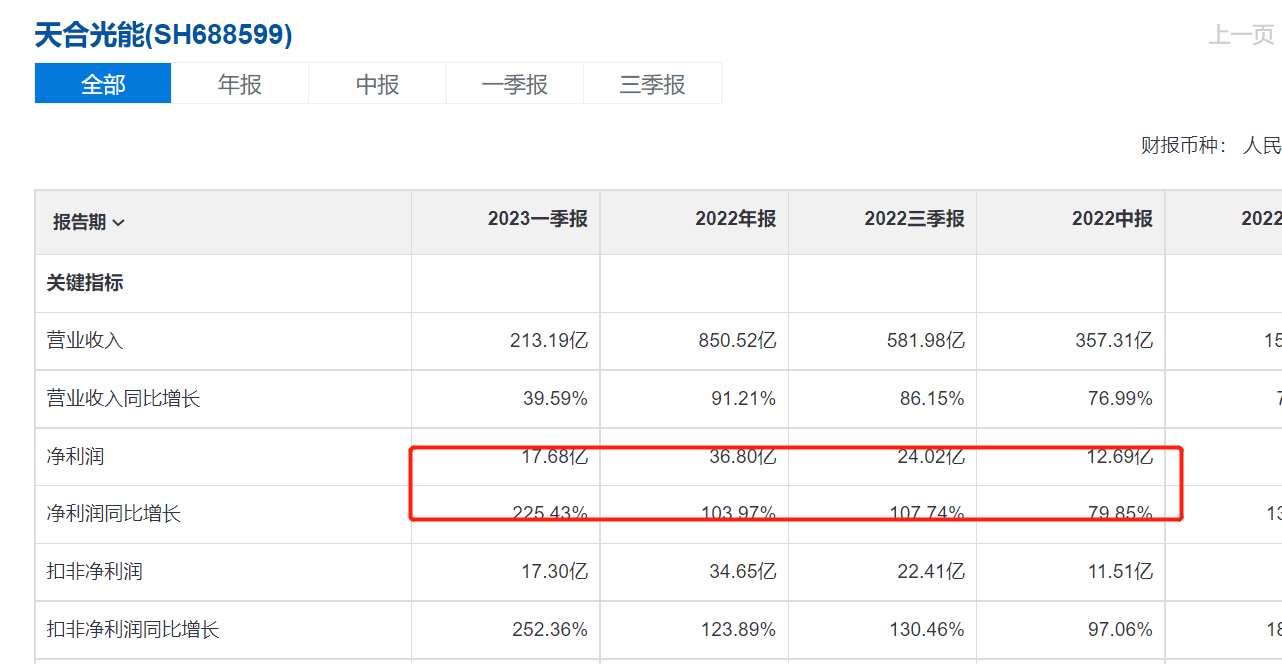Image resolution: width=1282 pixels, height=664 pixels.
Task: Click the 净利润 row label
Action: click(x=75, y=457)
